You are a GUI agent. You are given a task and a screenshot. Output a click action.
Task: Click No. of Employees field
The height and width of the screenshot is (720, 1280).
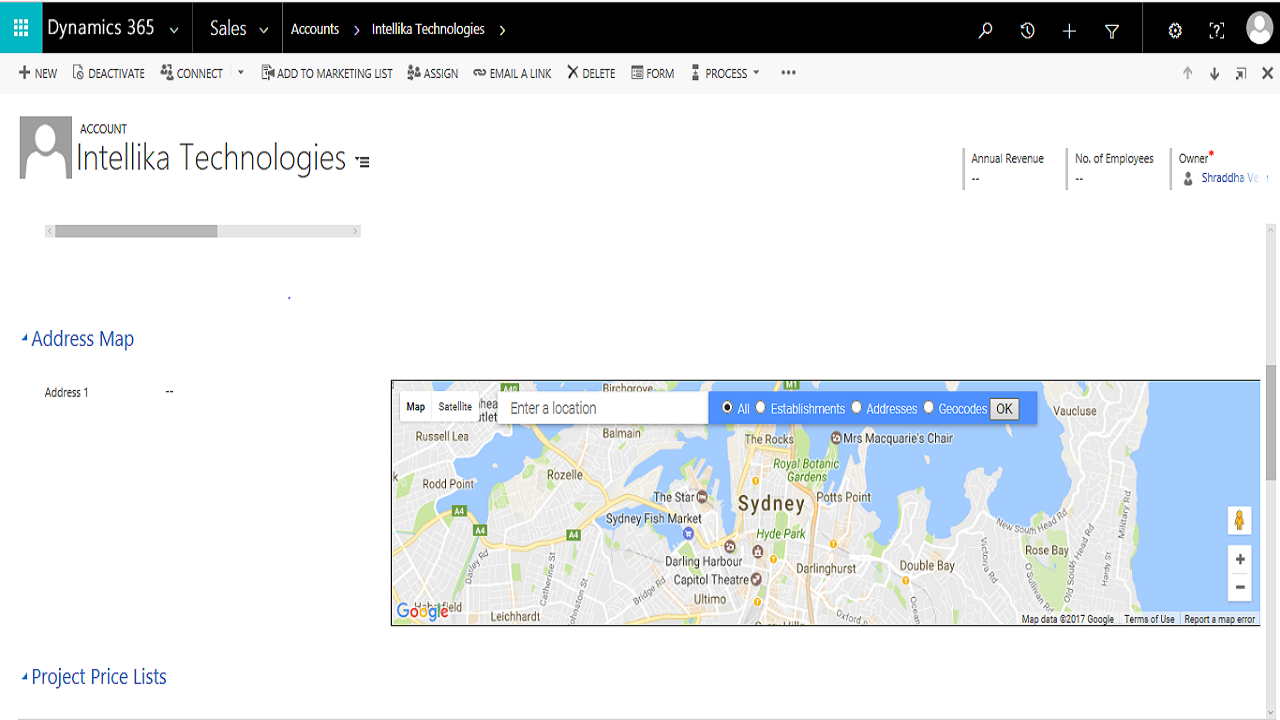point(1114,168)
